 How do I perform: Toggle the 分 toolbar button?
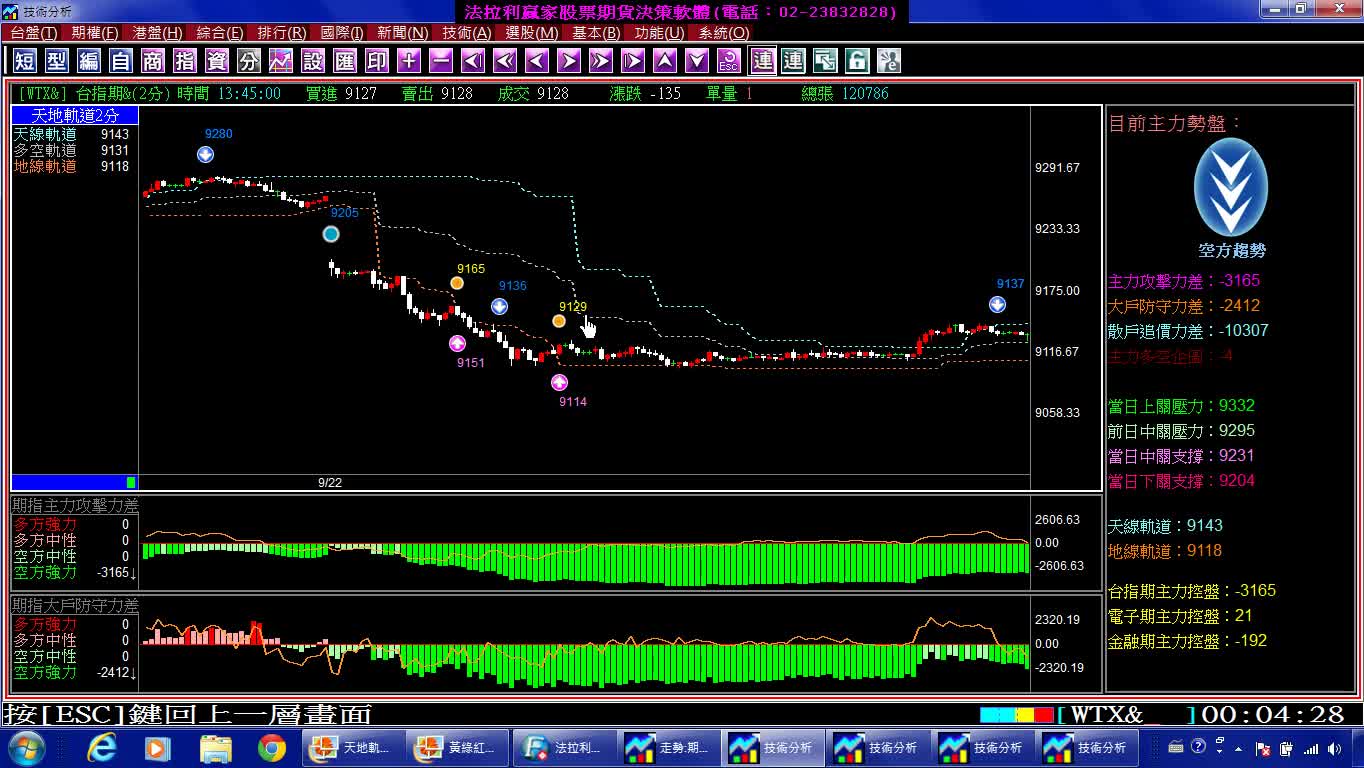(x=249, y=61)
